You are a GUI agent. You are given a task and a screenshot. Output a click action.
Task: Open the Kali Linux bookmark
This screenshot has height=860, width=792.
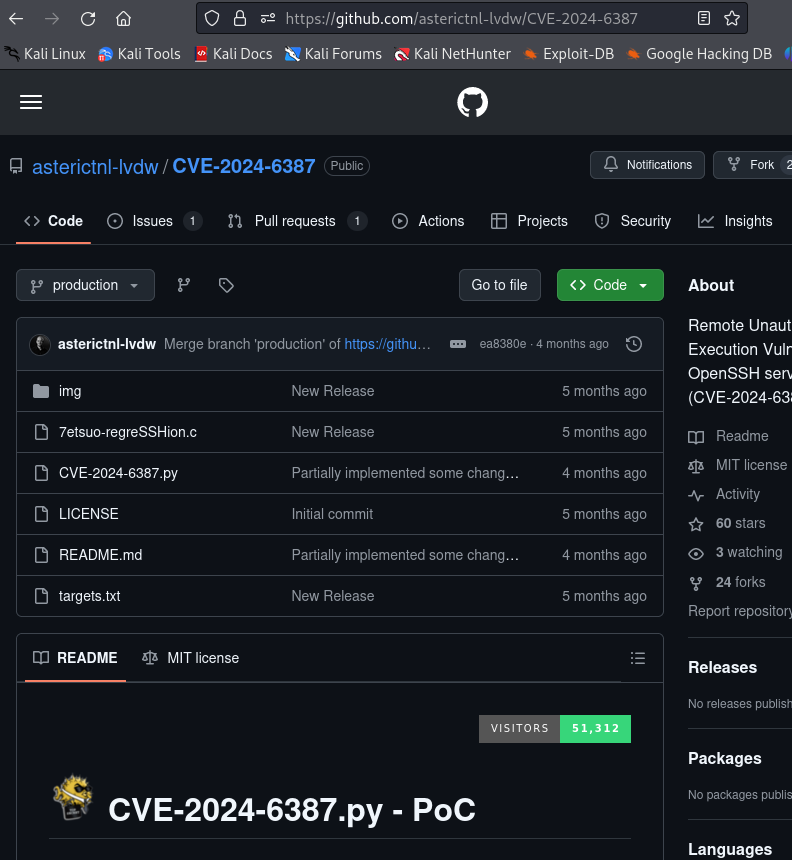[x=46, y=54]
